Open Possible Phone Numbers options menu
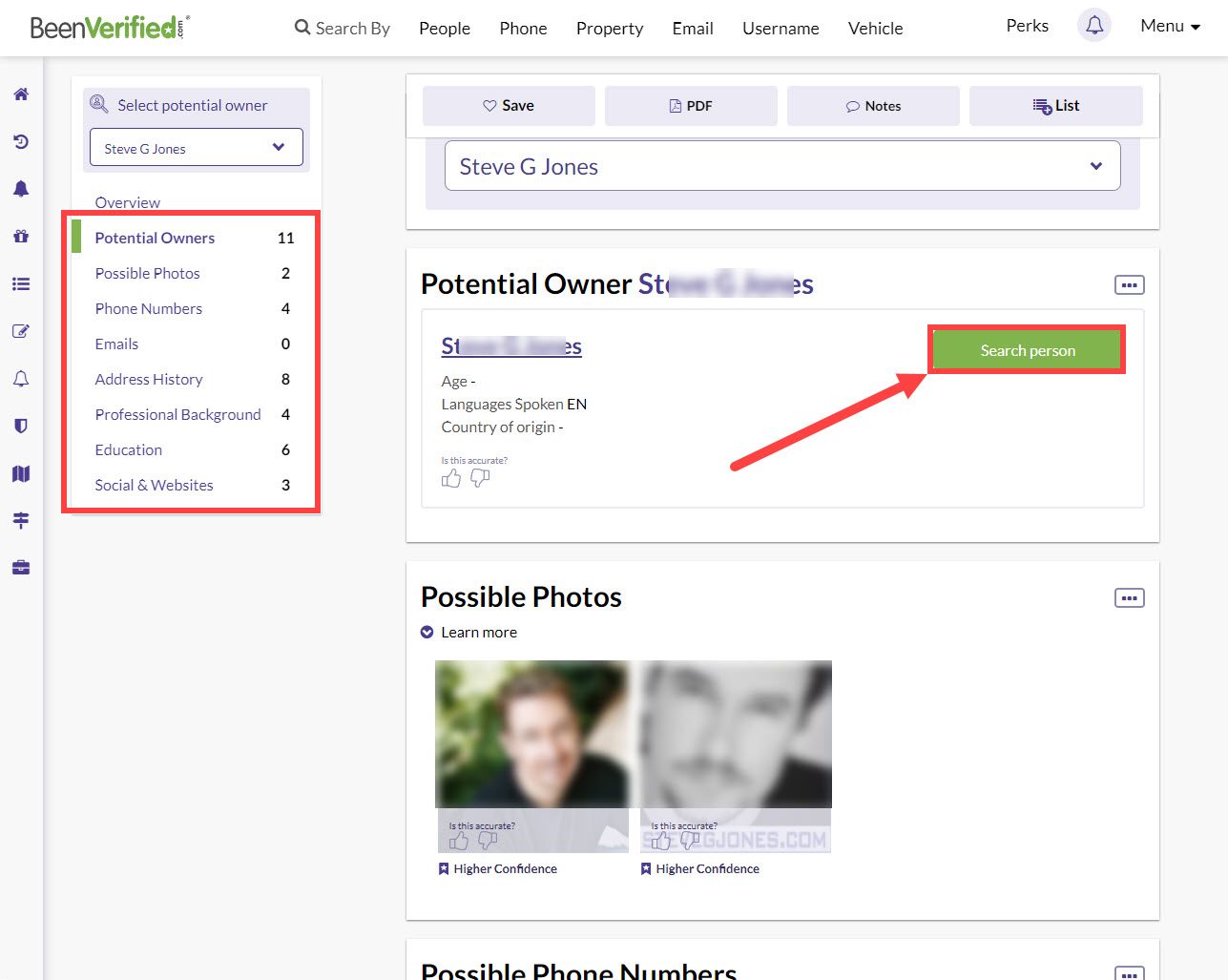Screen dimensions: 1228x980 pos(1130,973)
